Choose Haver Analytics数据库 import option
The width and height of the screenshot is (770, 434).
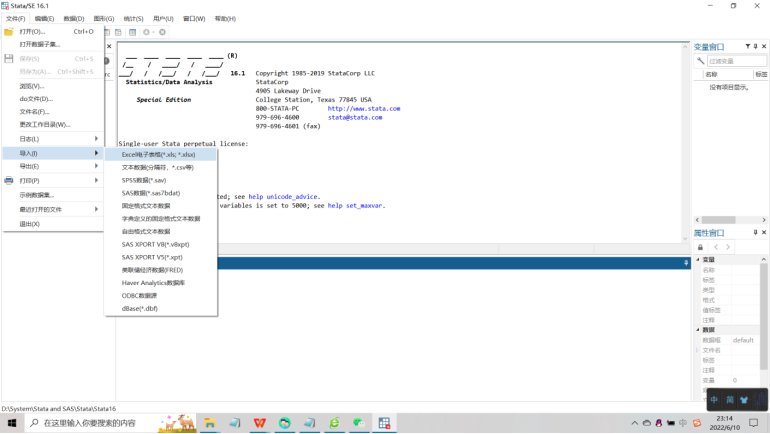pos(161,283)
